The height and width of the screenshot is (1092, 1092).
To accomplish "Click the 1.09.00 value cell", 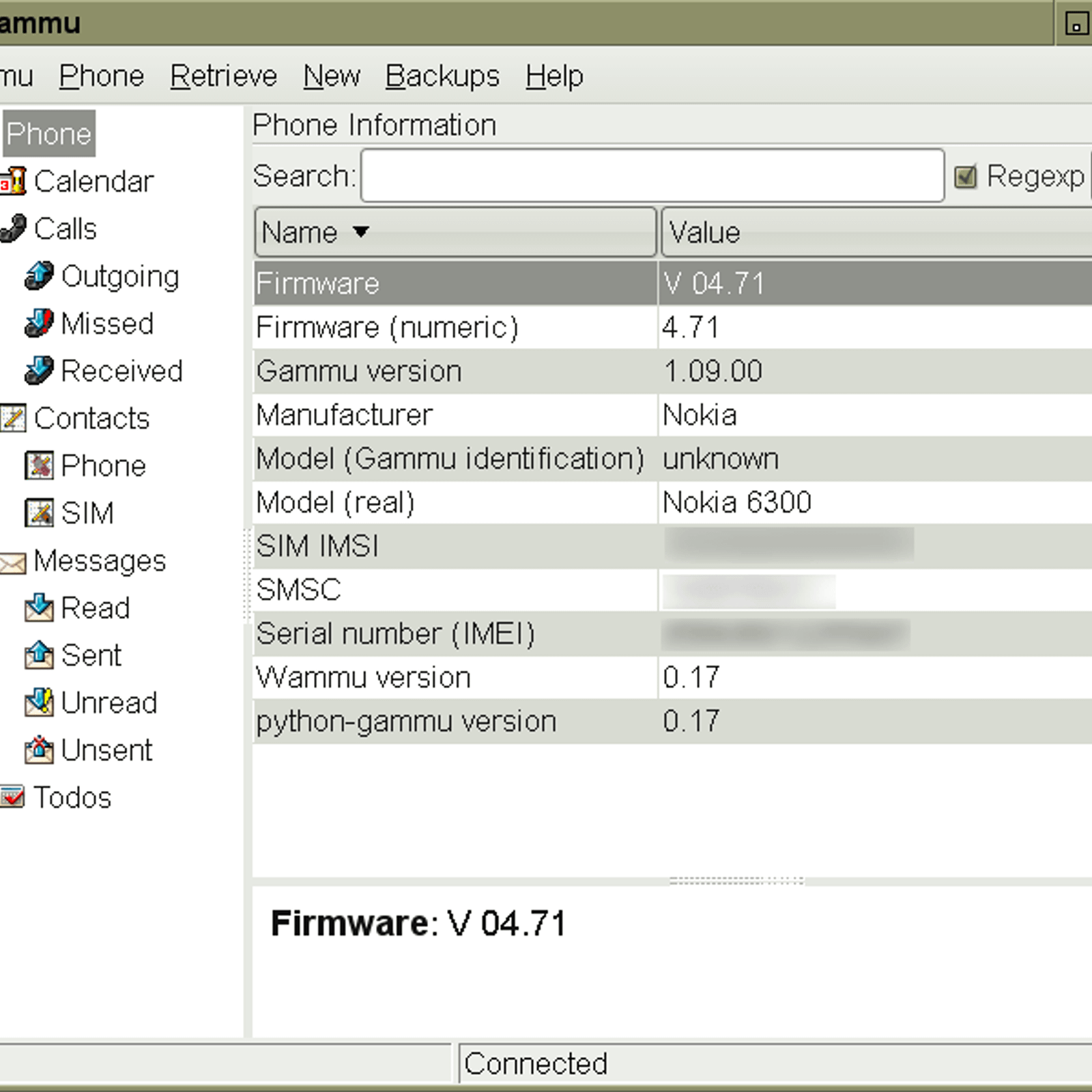I will [x=713, y=371].
